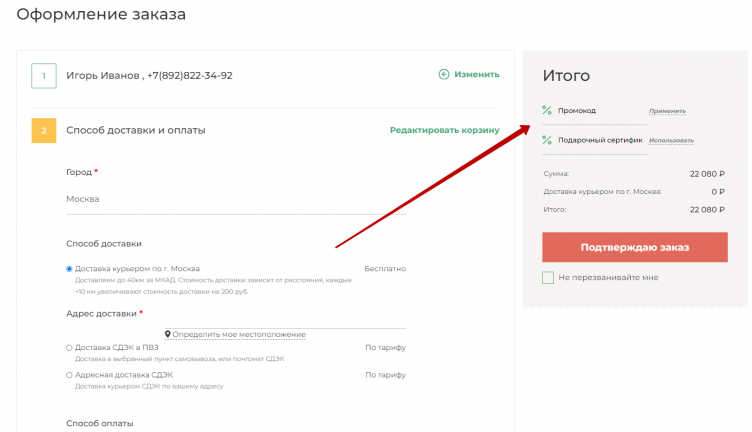
Task: Click the Доставка курьером по г. Москва: summary label
Action: (602, 191)
